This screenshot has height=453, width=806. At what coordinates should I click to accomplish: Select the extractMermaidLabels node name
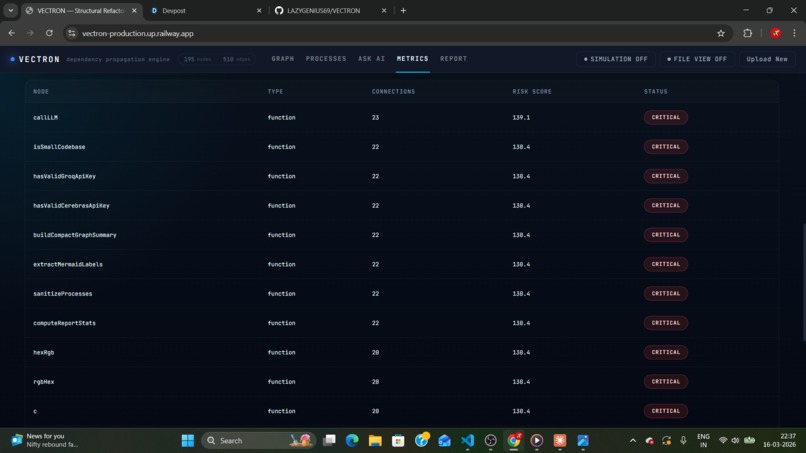tap(68, 264)
